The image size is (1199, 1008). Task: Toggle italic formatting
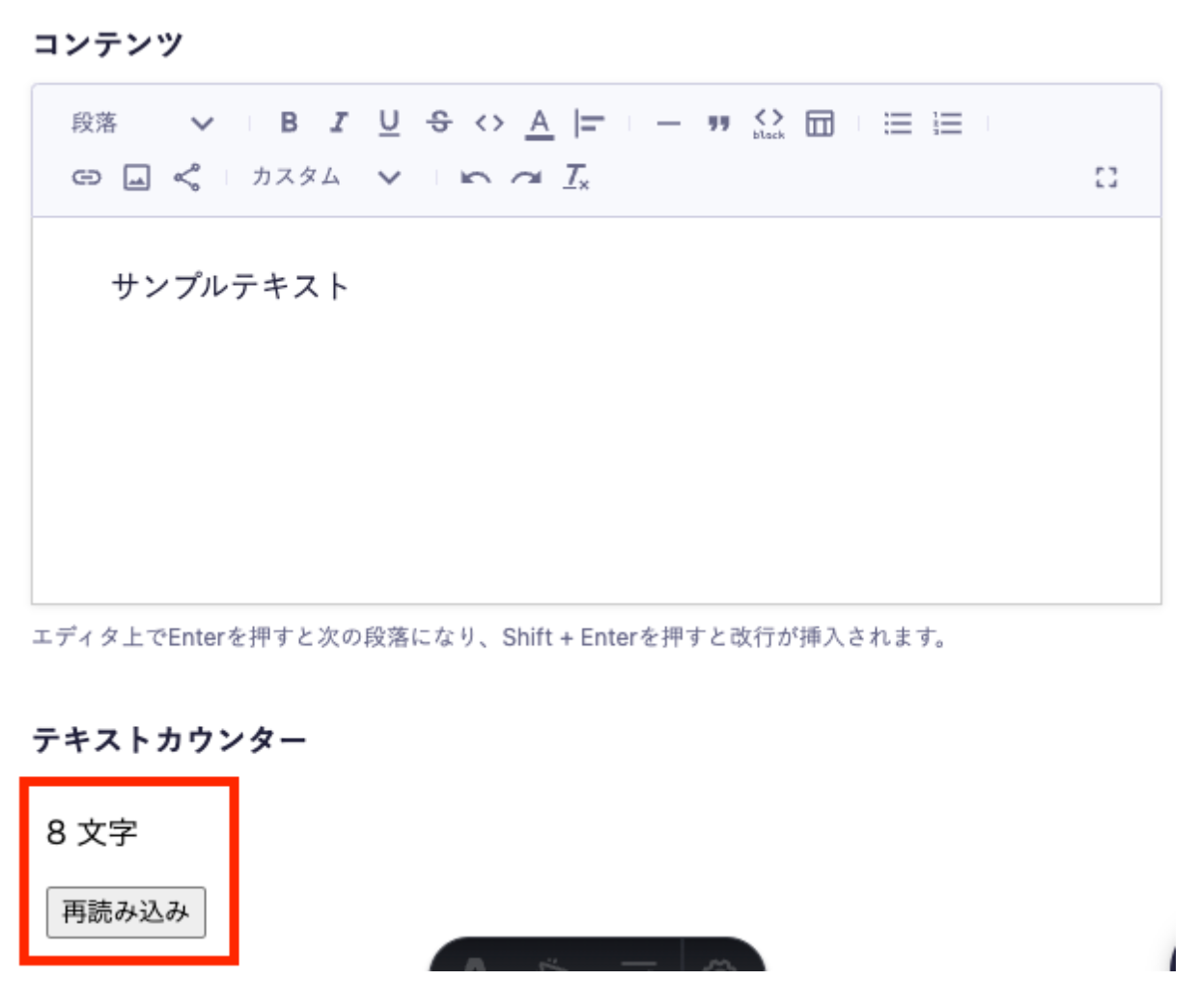click(338, 123)
